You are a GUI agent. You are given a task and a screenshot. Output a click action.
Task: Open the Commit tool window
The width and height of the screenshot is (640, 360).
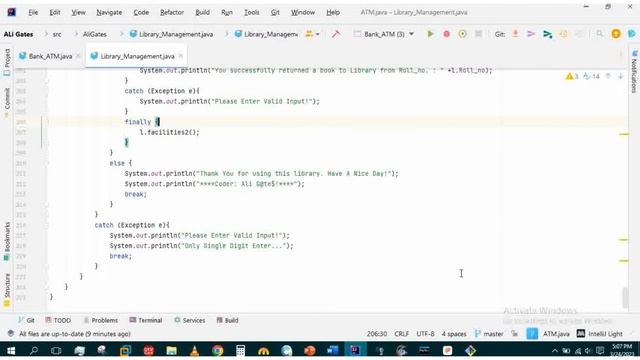click(7, 102)
